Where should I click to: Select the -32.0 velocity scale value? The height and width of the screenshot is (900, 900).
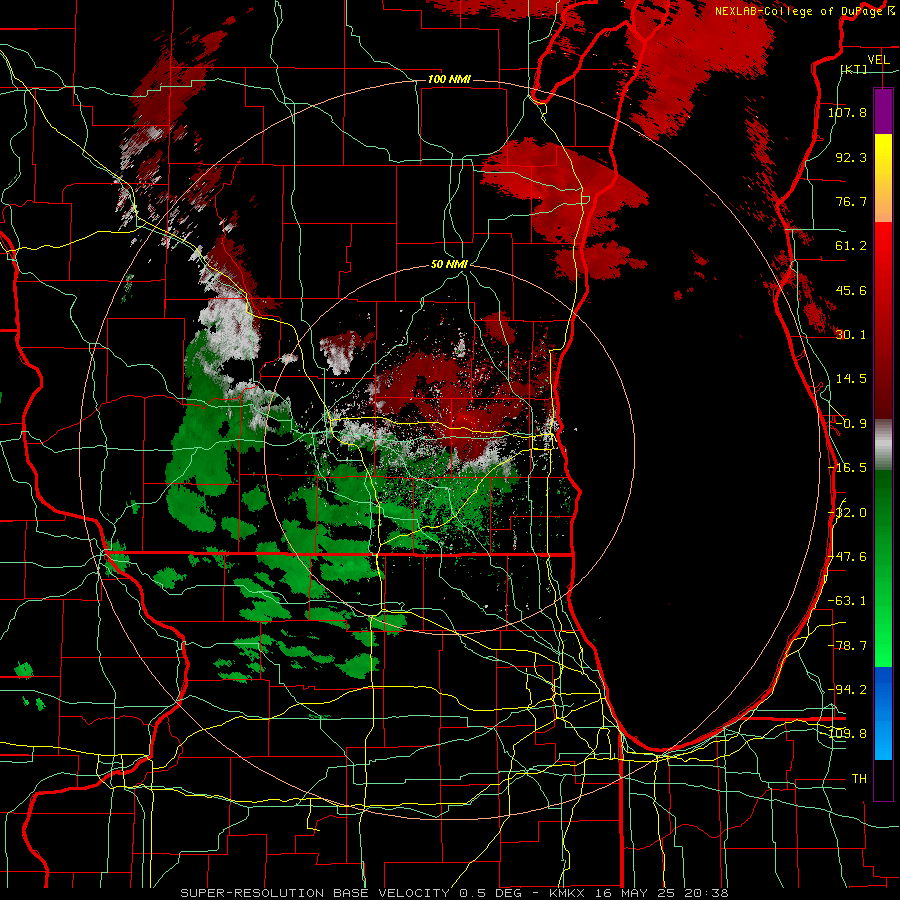point(847,513)
